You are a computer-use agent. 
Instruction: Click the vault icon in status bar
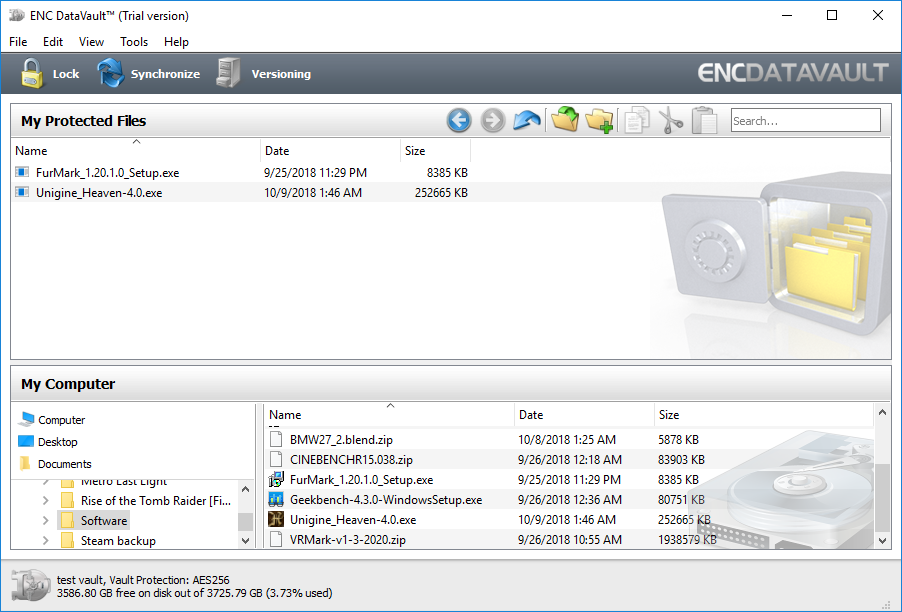(x=30, y=586)
